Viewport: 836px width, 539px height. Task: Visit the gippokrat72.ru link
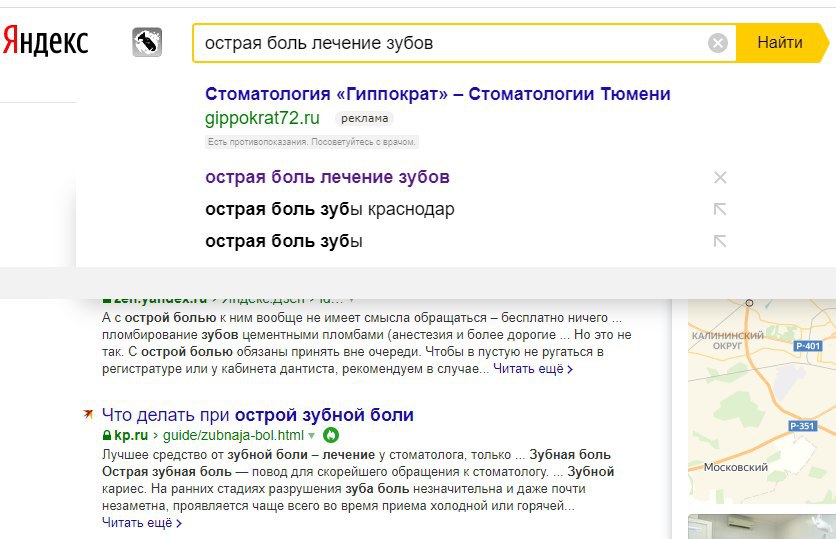[262, 118]
